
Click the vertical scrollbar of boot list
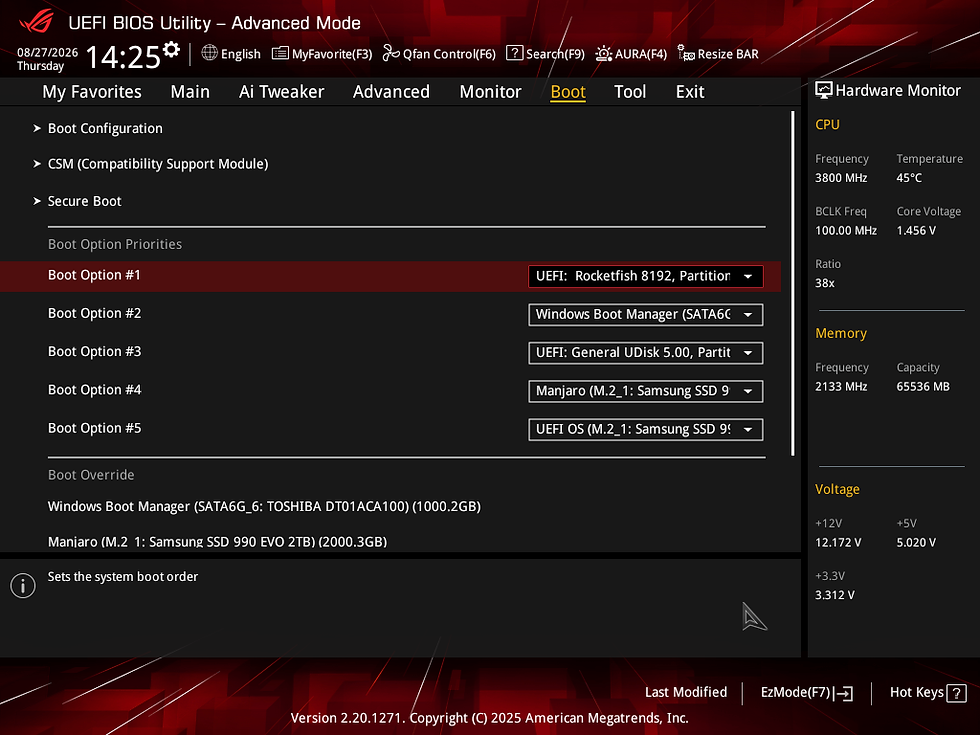pyautogui.click(x=792, y=283)
